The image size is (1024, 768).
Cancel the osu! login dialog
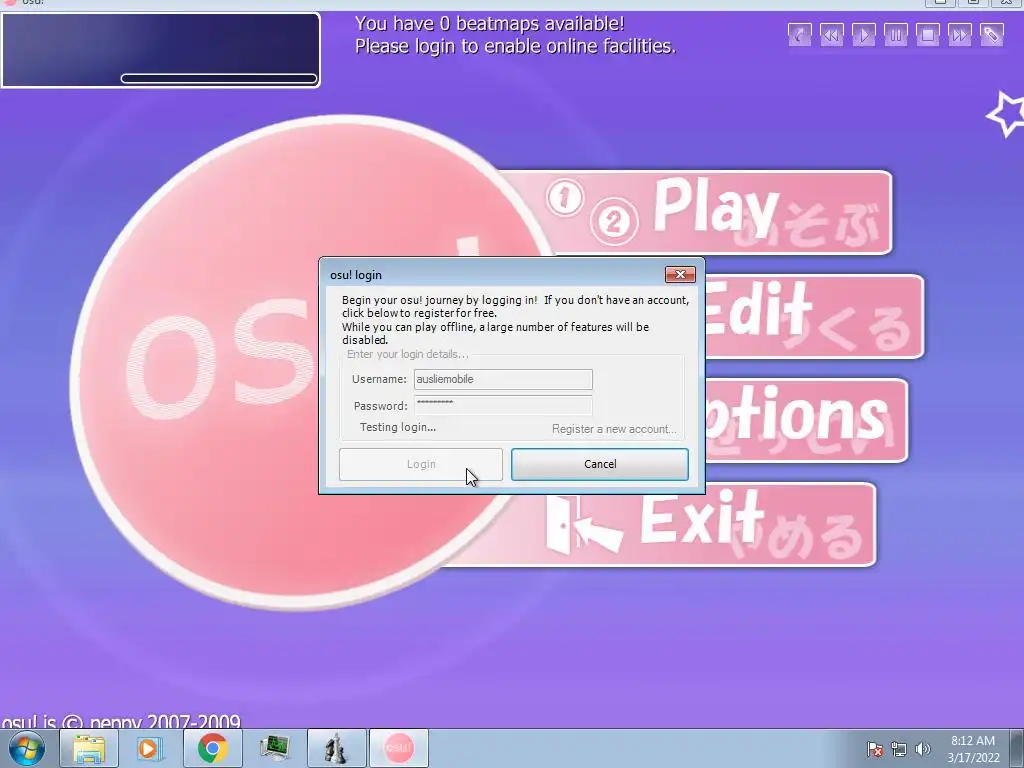600,464
